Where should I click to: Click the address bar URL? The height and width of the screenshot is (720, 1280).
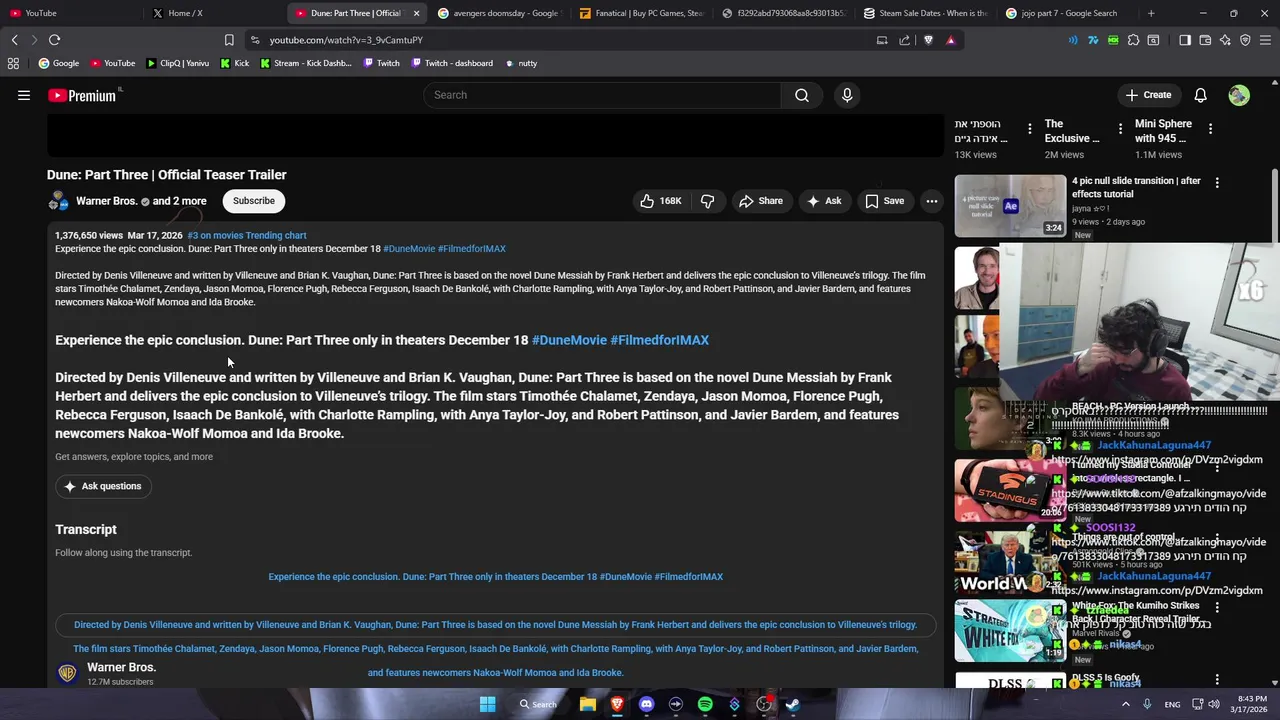346,40
